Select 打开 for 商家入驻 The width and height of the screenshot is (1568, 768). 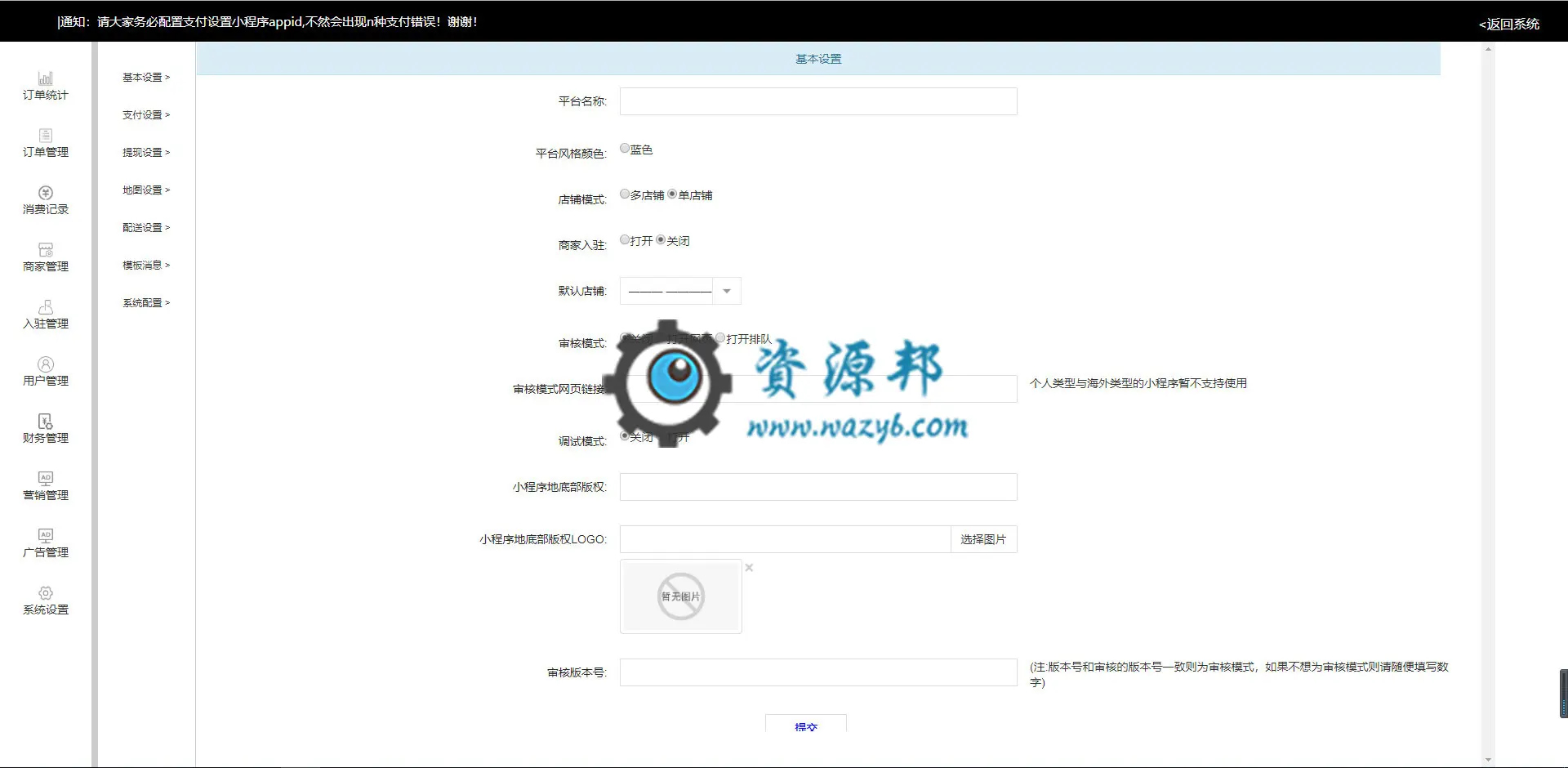tap(625, 240)
